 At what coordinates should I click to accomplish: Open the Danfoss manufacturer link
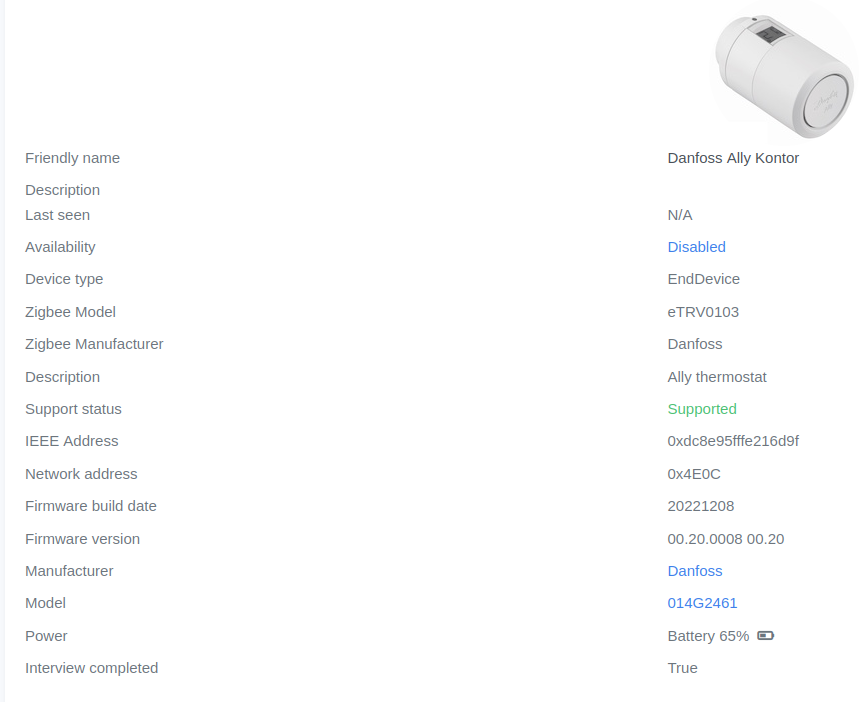694,571
